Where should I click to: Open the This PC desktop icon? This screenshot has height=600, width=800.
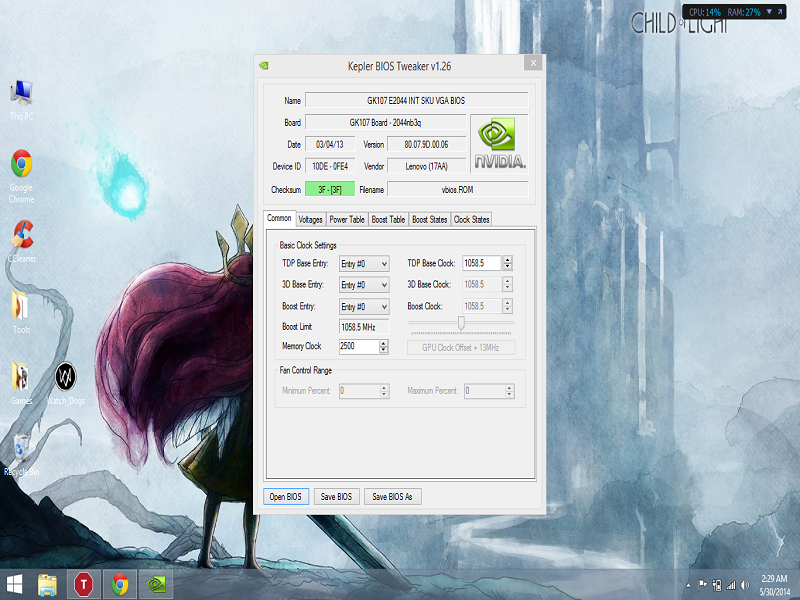point(21,100)
